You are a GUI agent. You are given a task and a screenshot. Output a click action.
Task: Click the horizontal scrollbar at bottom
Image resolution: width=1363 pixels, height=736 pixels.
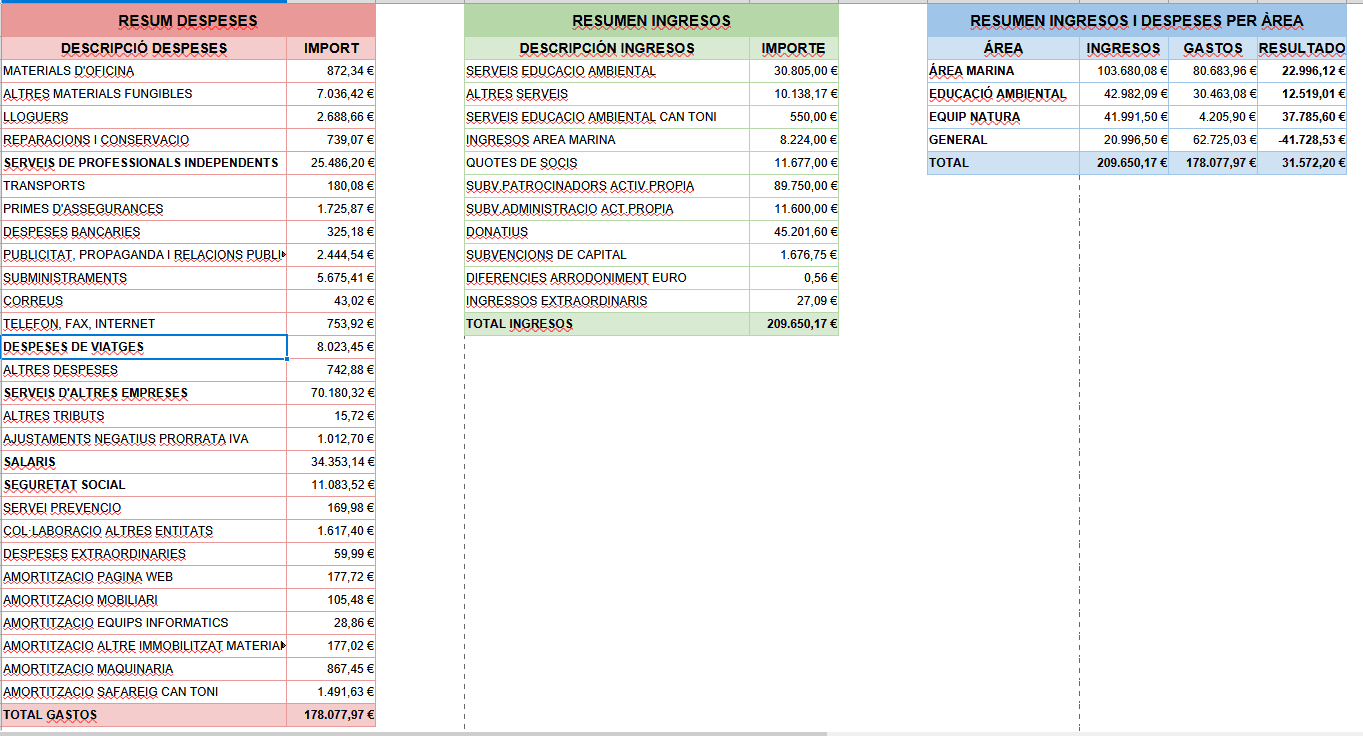coord(414,733)
